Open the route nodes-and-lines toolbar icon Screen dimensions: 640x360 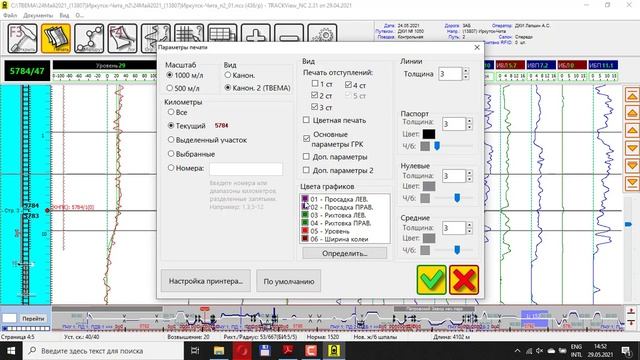click(x=89, y=38)
